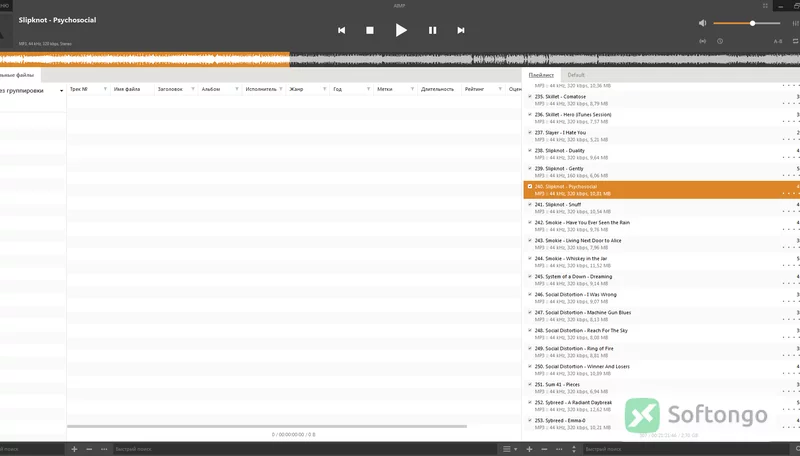The width and height of the screenshot is (800, 456).
Task: Select track 249 Social Distortion - Ring of Fire
Action: [x=661, y=352]
